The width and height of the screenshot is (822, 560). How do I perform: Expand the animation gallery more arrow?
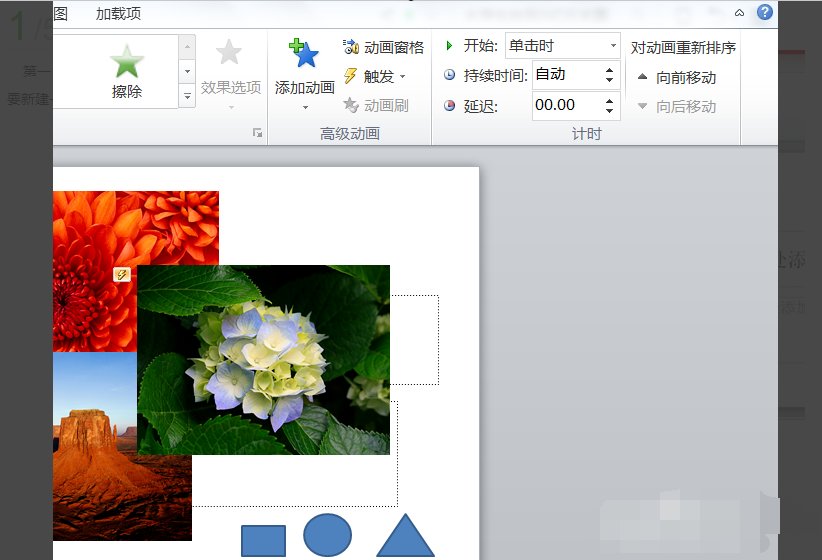187,96
